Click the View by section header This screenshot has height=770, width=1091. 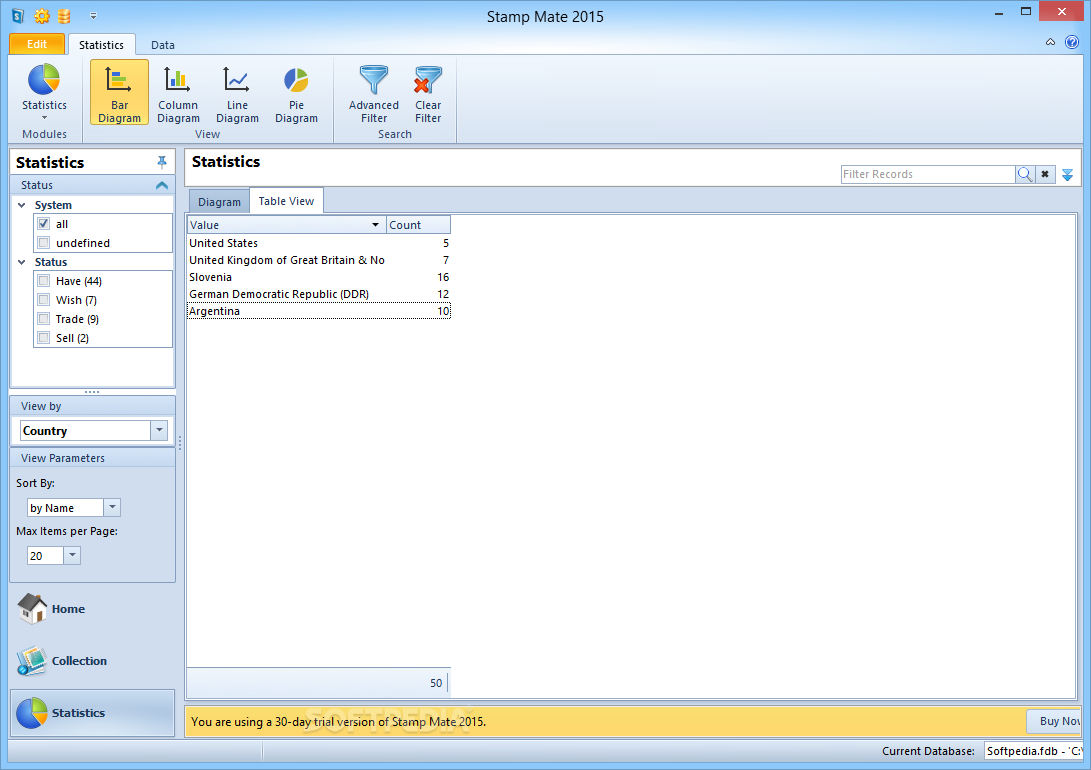coord(93,406)
